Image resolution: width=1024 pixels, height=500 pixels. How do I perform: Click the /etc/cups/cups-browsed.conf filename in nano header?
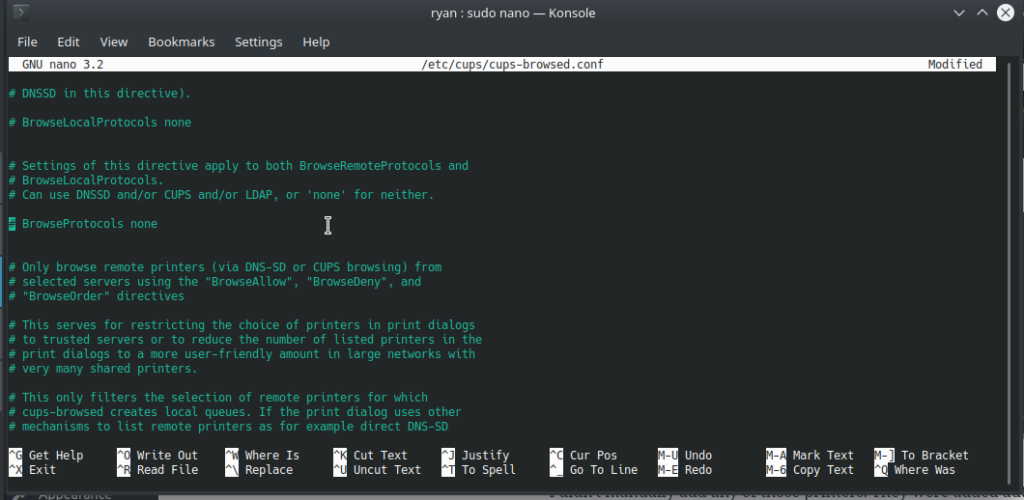[x=513, y=65]
